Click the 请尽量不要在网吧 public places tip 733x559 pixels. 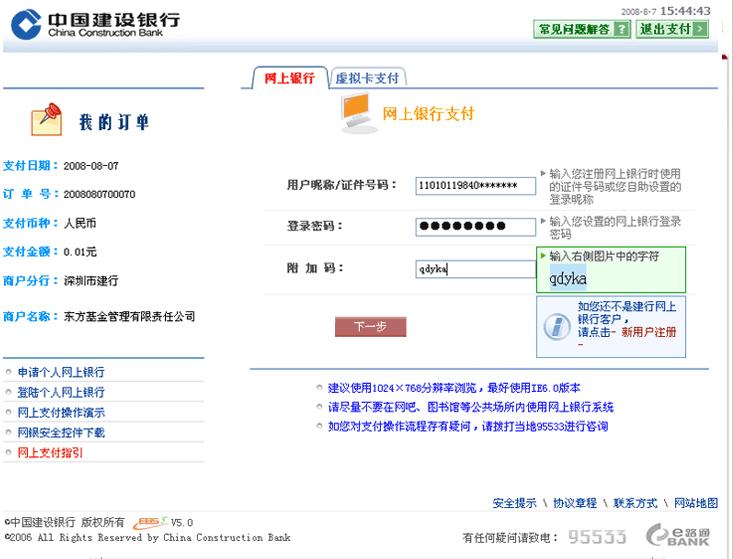pyautogui.click(x=470, y=407)
